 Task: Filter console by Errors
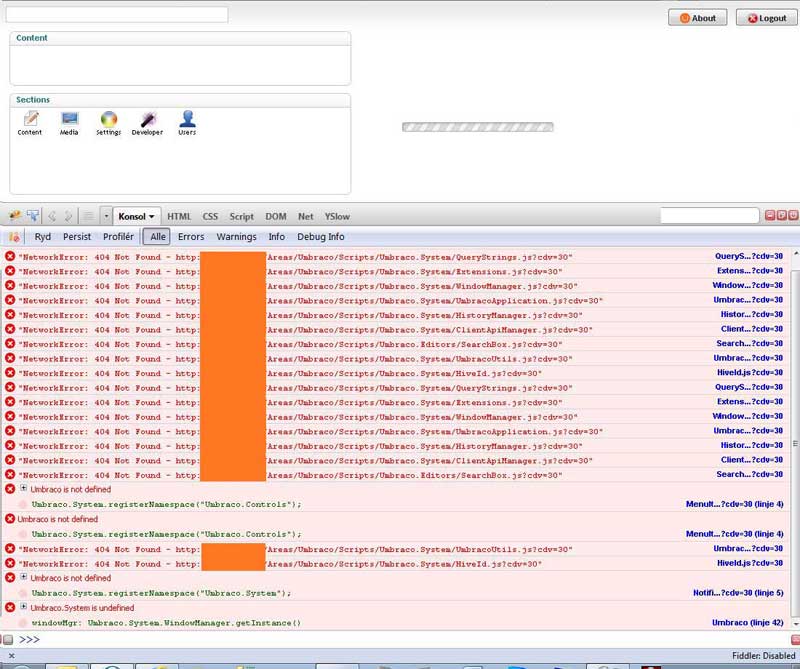coord(191,237)
